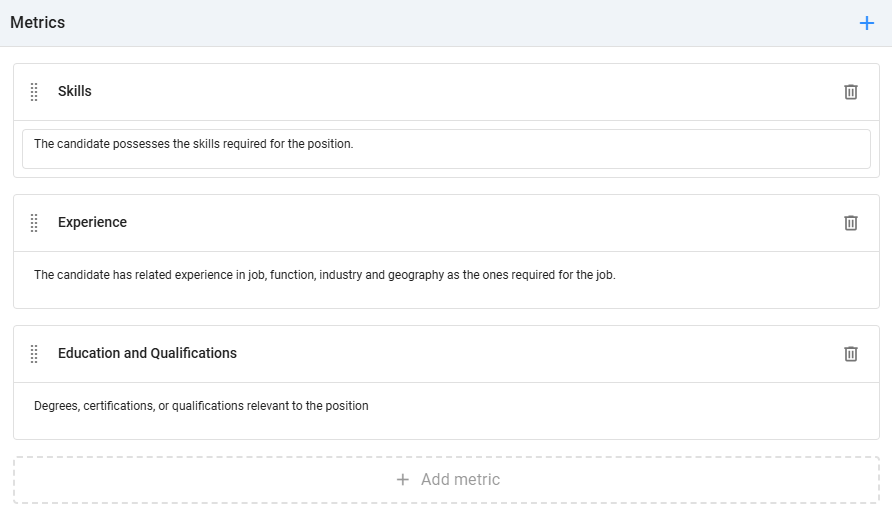Edit the Experience description text
The image size is (892, 516).
coord(325,275)
